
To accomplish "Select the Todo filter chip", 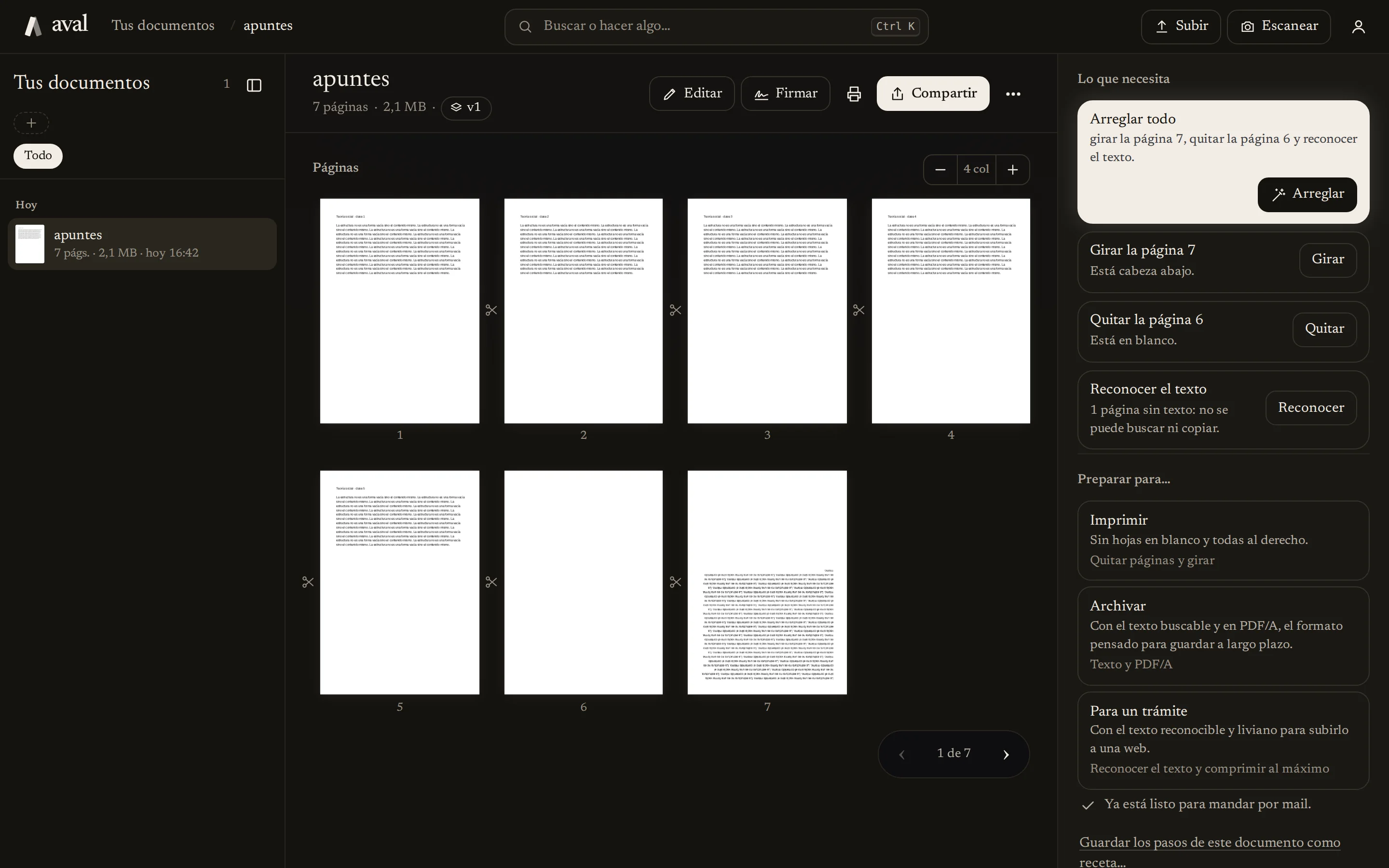I will click(x=38, y=156).
